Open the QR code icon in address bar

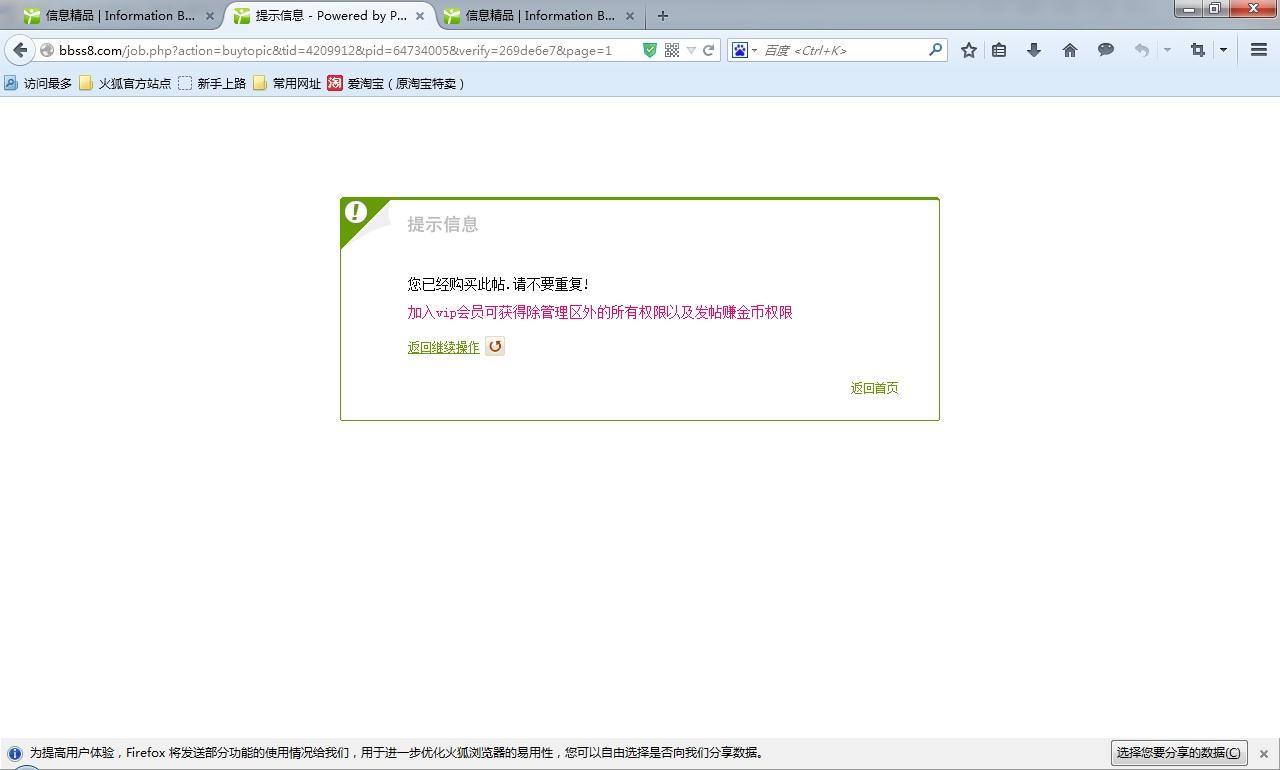click(672, 50)
